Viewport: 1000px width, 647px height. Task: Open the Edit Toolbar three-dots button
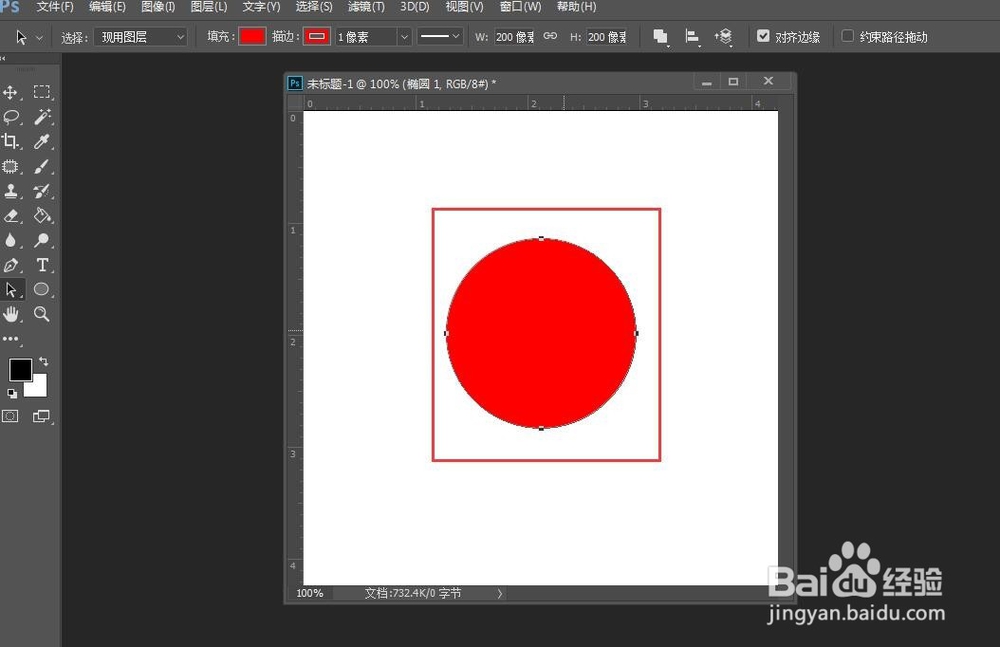11,339
